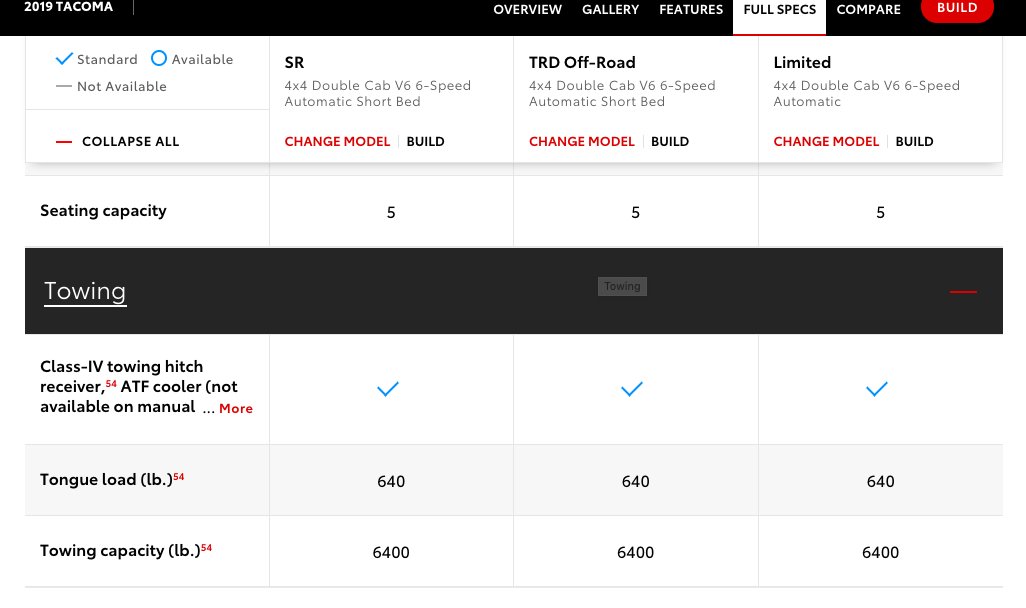Click SR towing capacity value 6400
Viewport: 1026px width, 608px height.
pos(391,552)
